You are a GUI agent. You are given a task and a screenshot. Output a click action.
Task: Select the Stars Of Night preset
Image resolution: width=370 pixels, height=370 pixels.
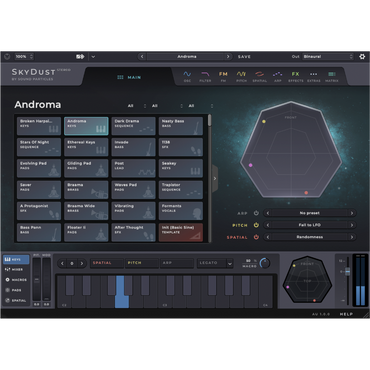[x=39, y=147]
